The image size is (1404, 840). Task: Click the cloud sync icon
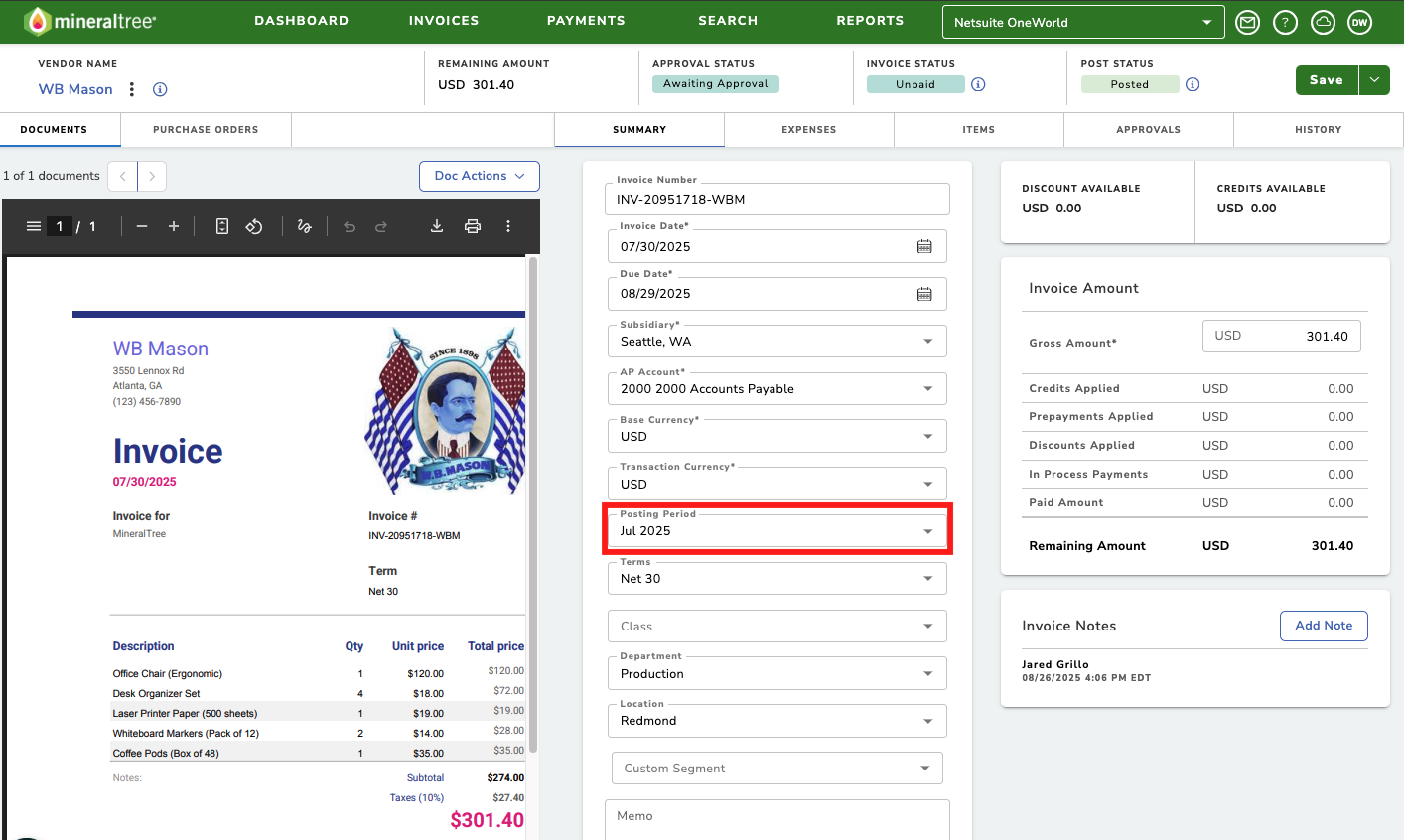point(1323,22)
